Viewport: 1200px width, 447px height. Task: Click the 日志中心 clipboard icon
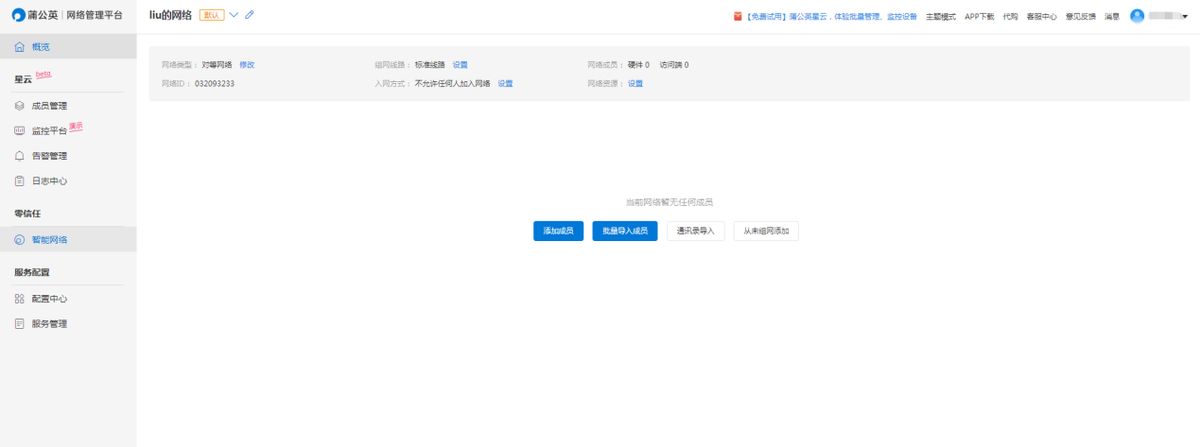(20, 181)
